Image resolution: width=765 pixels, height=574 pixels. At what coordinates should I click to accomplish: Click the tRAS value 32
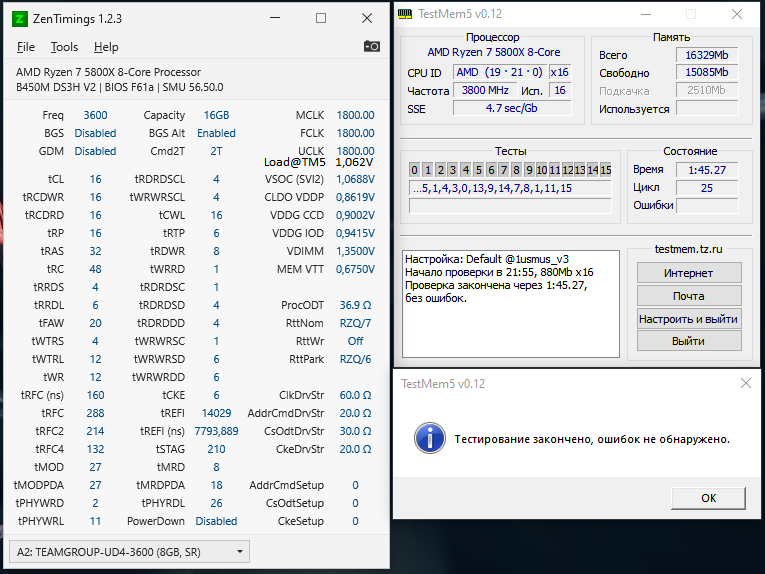(x=95, y=251)
